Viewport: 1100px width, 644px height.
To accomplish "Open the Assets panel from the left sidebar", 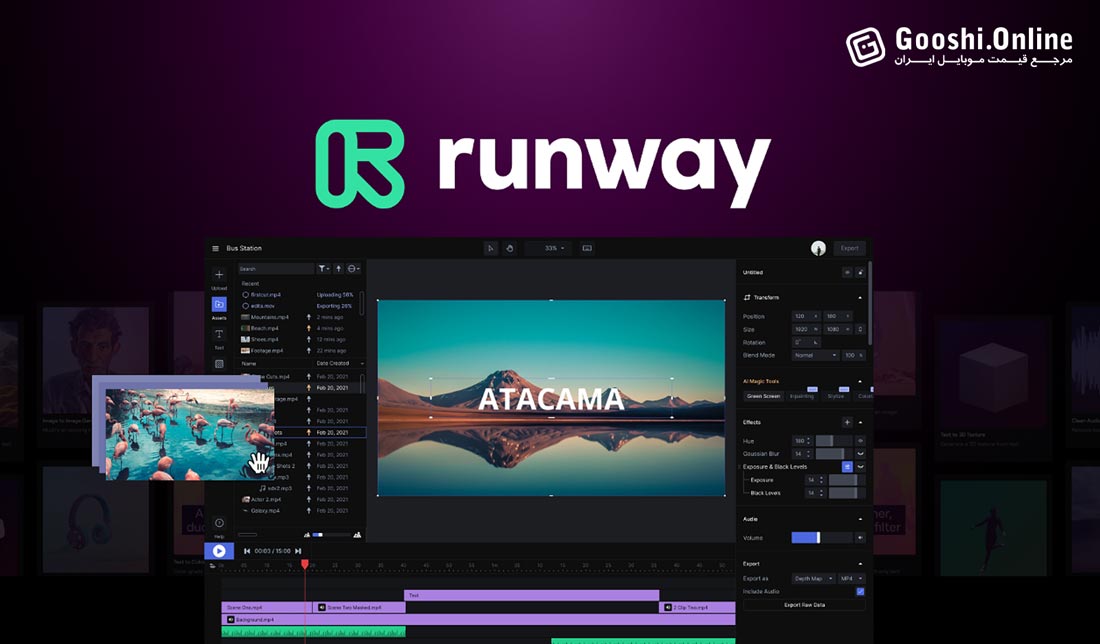I will pos(220,306).
